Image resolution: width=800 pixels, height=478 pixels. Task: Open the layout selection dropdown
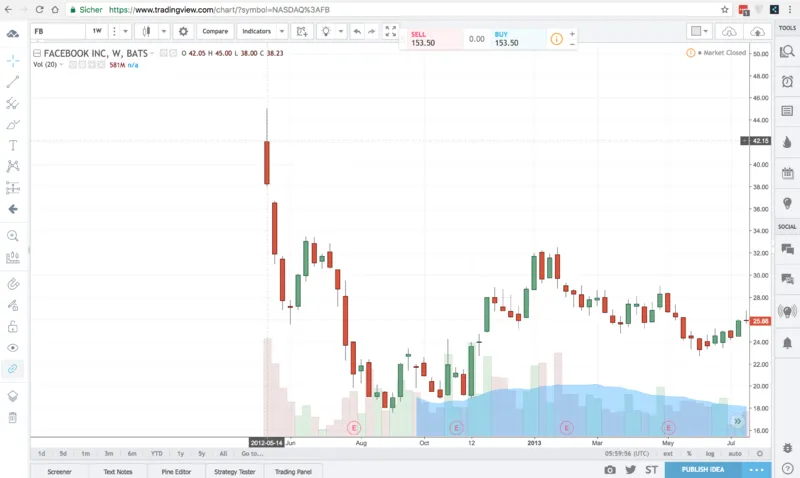(699, 32)
